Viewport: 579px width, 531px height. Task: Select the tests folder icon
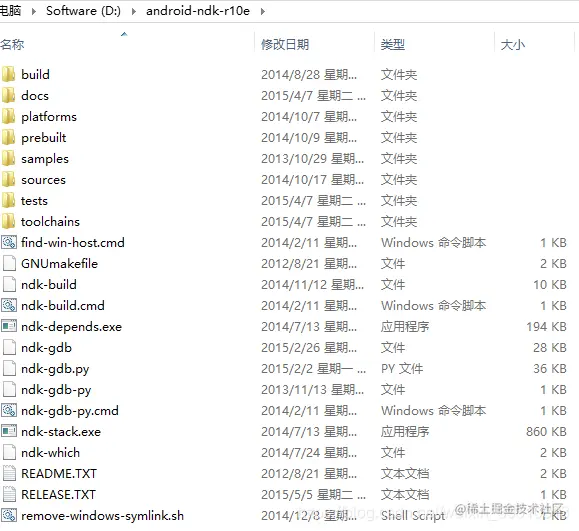(x=8, y=201)
